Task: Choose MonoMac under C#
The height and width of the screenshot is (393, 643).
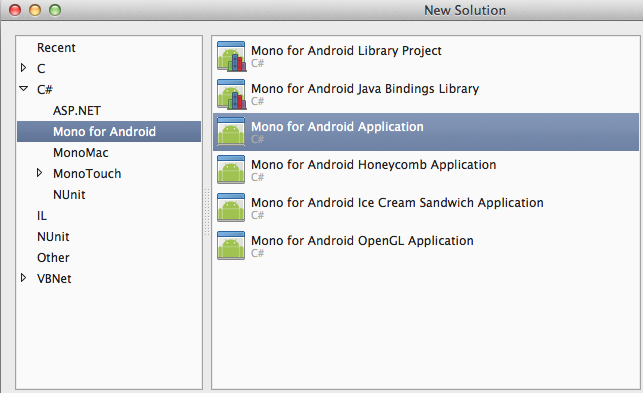Action: (81, 153)
